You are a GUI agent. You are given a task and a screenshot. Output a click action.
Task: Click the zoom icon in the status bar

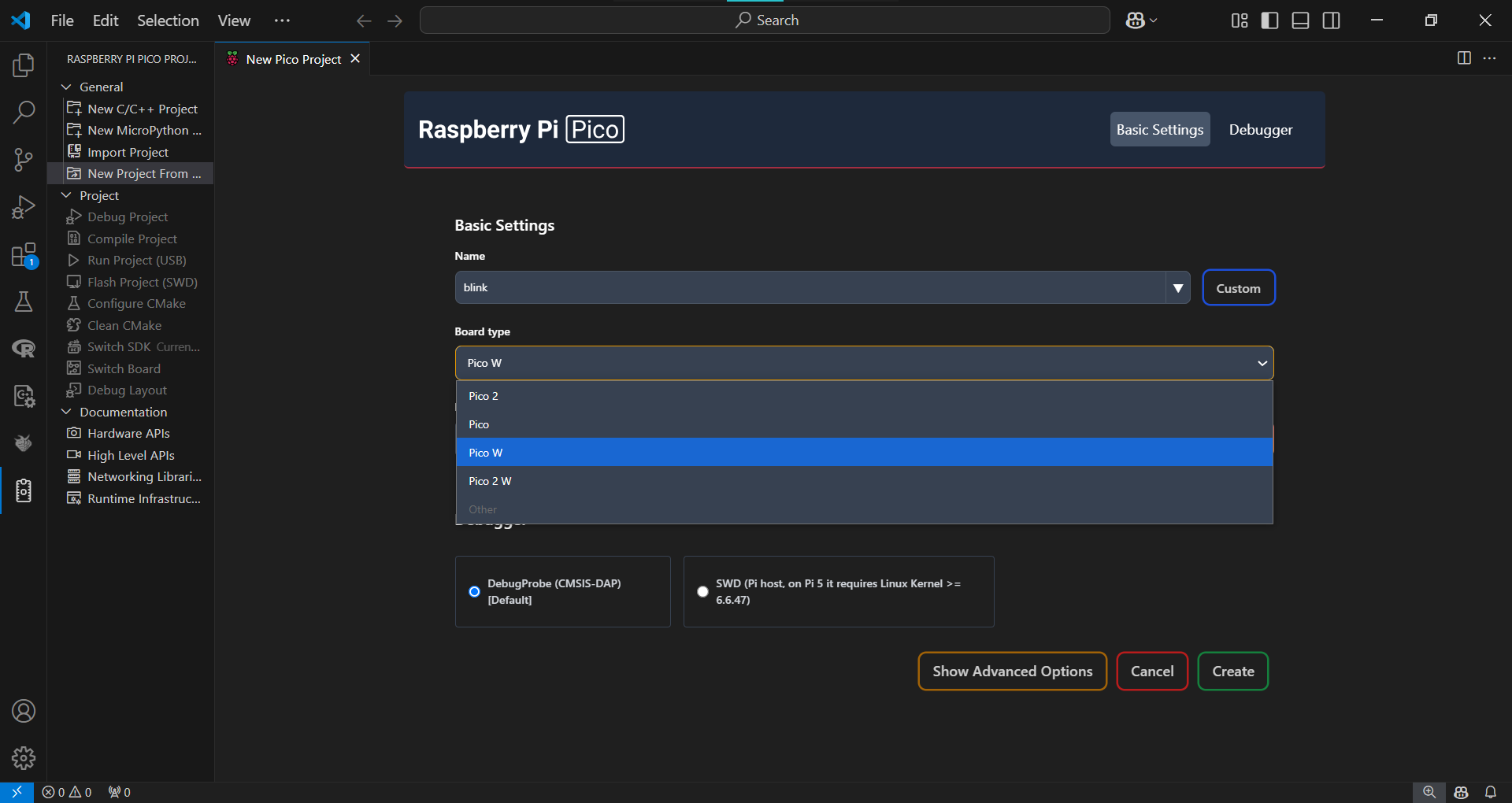pos(1429,792)
